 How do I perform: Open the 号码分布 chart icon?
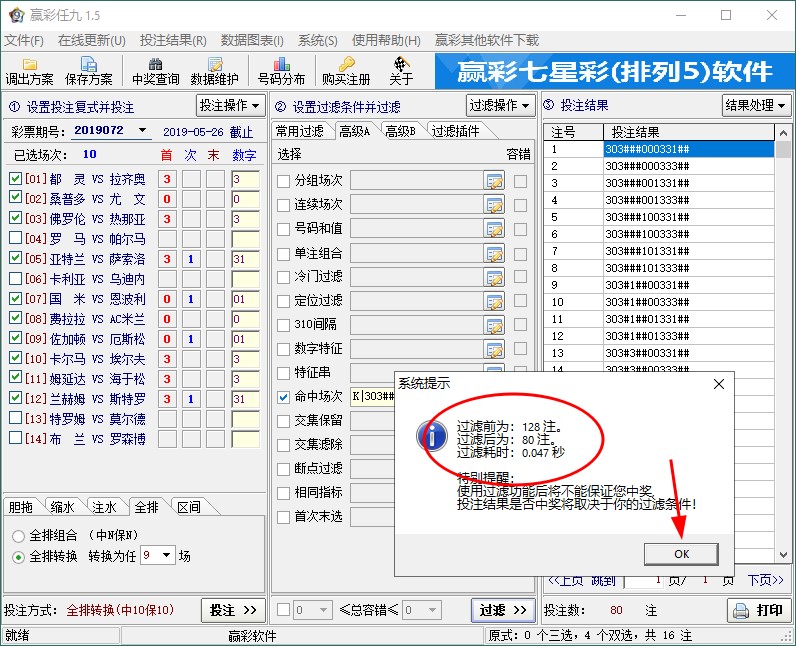pyautogui.click(x=281, y=71)
